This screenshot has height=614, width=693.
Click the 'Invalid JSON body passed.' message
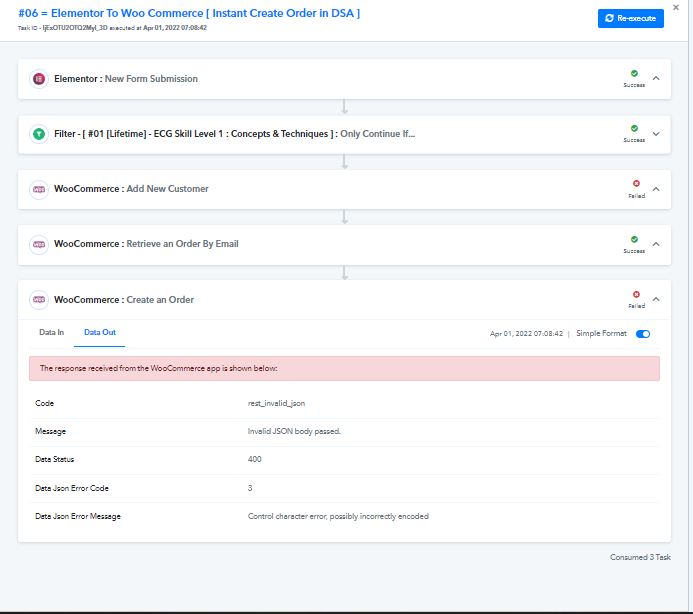click(x=294, y=431)
